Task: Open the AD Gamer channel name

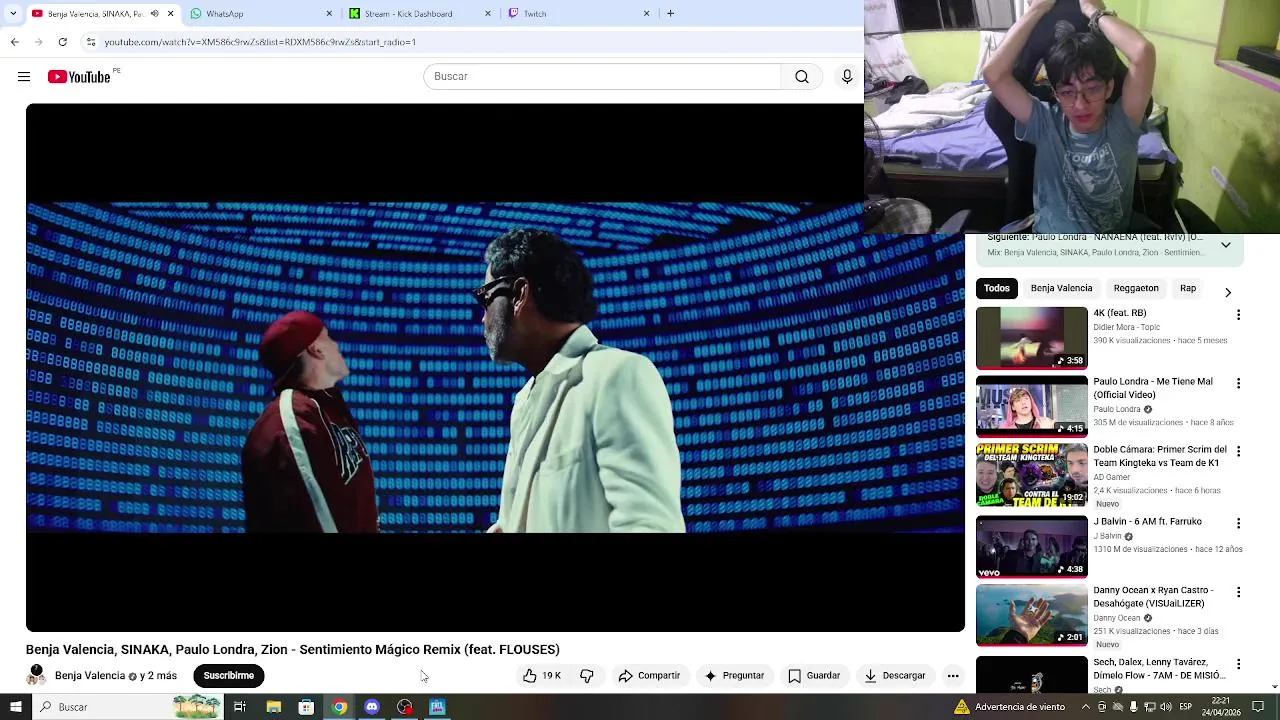Action: click(x=1111, y=477)
